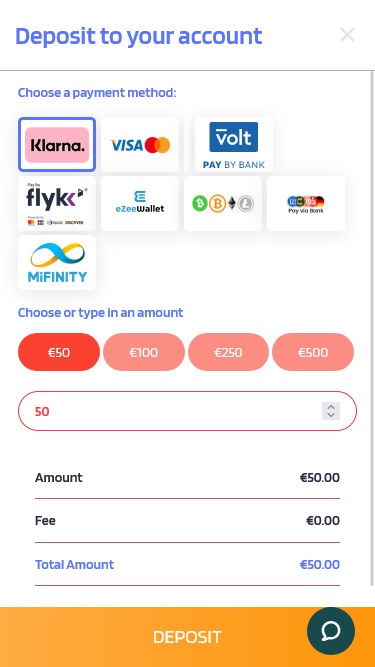Choose Visa Mastercard payment option
This screenshot has height=667, width=375.
pyautogui.click(x=140, y=145)
